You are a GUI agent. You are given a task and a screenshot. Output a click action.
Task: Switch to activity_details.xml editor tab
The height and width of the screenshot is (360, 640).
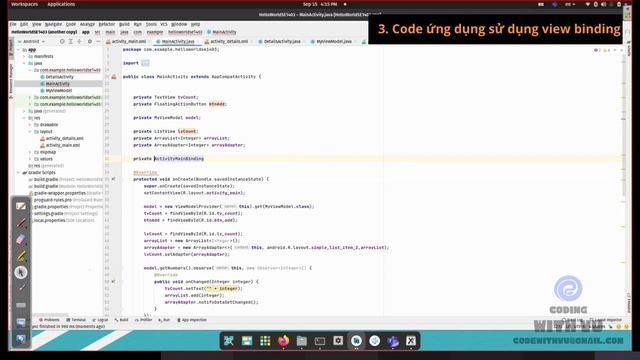point(227,42)
